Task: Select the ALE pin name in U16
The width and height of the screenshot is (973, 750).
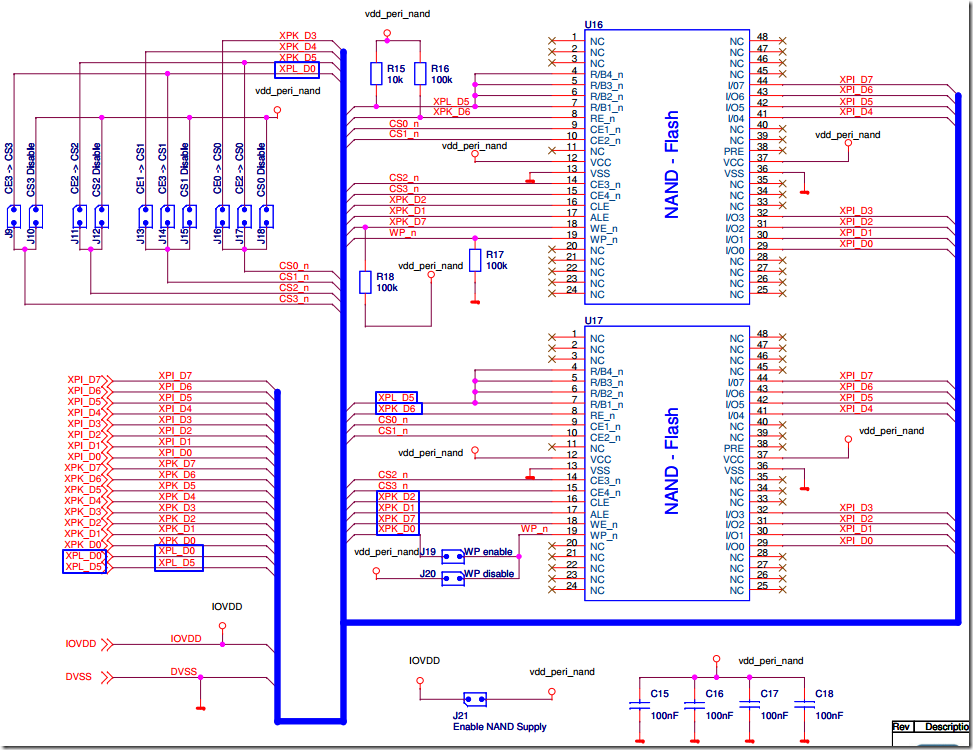Action: click(x=599, y=218)
